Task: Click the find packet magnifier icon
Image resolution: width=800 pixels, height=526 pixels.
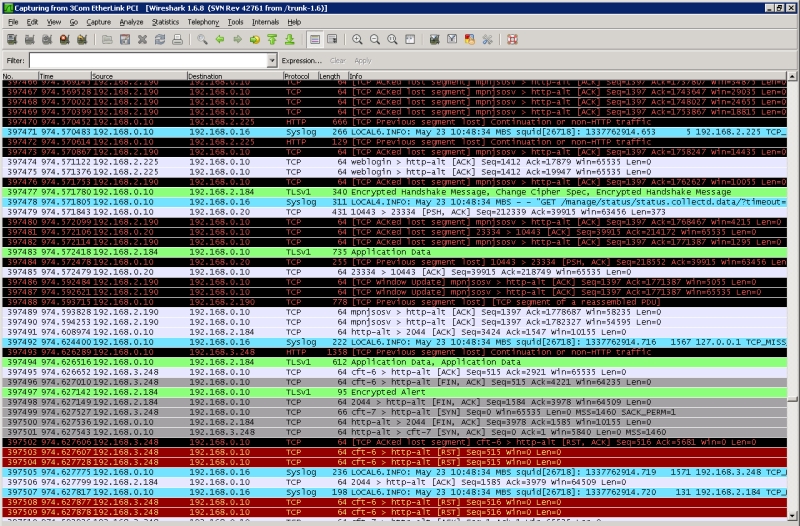Action: click(x=203, y=39)
